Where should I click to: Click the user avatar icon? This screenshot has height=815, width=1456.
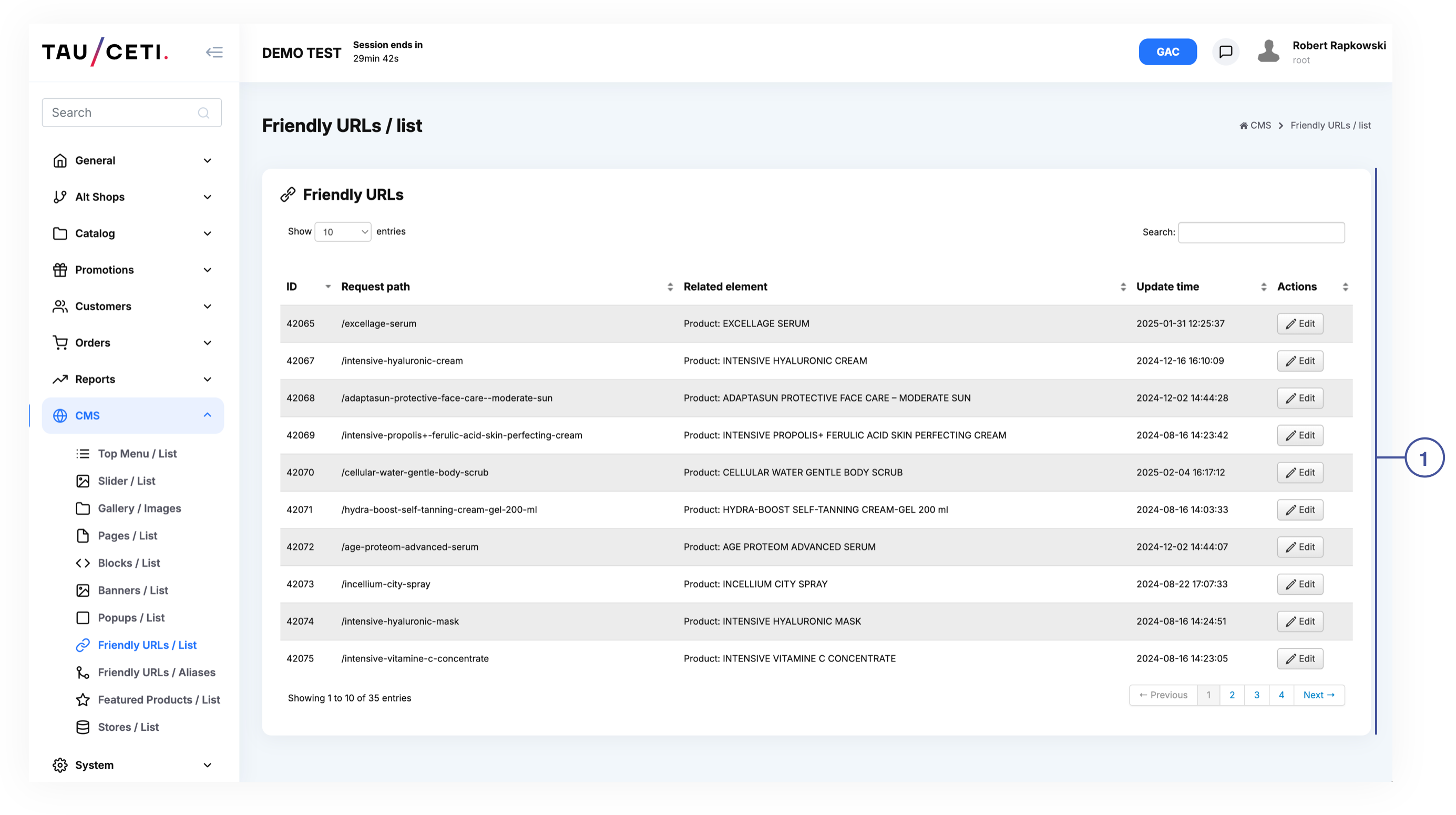tap(1268, 52)
